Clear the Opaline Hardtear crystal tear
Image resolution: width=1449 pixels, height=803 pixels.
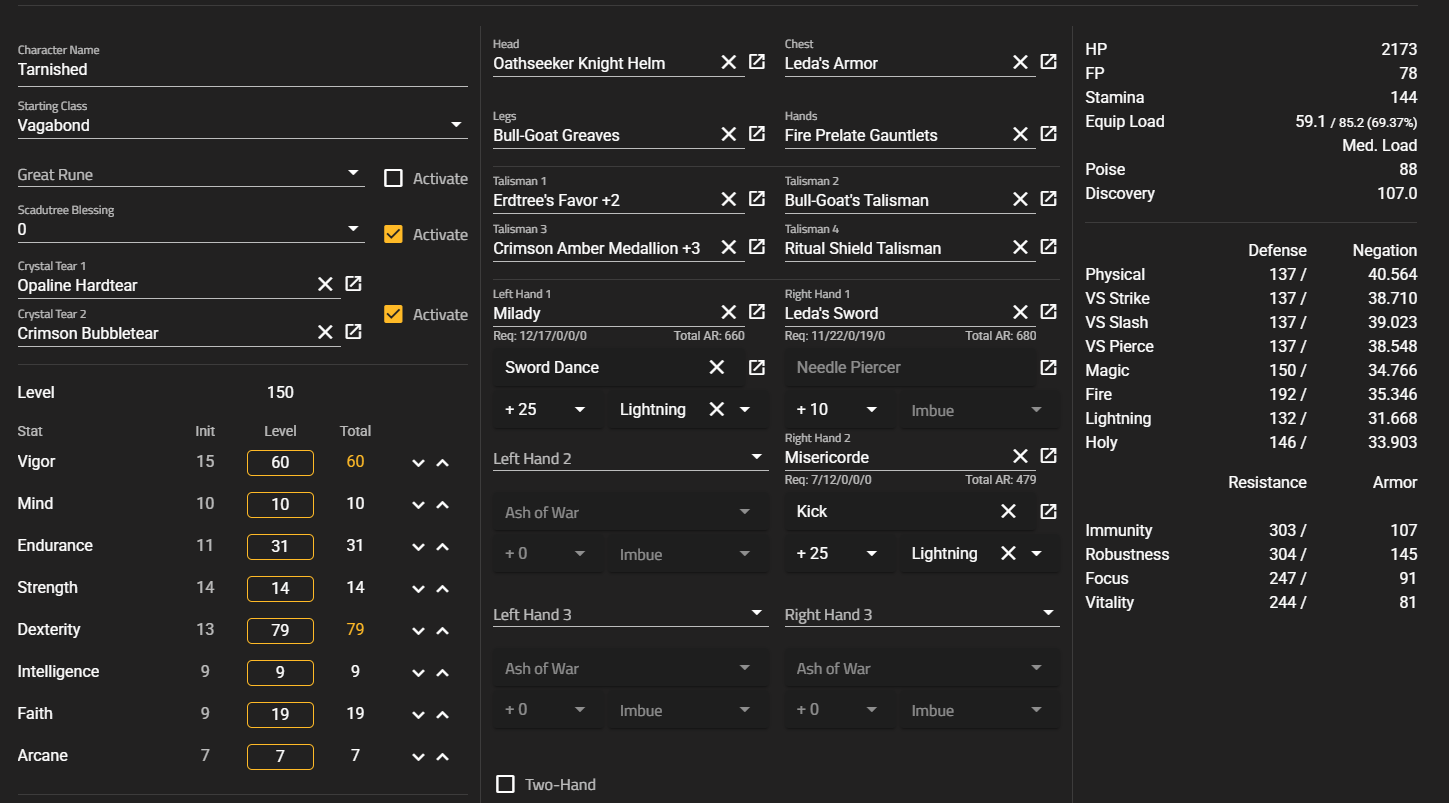point(325,285)
